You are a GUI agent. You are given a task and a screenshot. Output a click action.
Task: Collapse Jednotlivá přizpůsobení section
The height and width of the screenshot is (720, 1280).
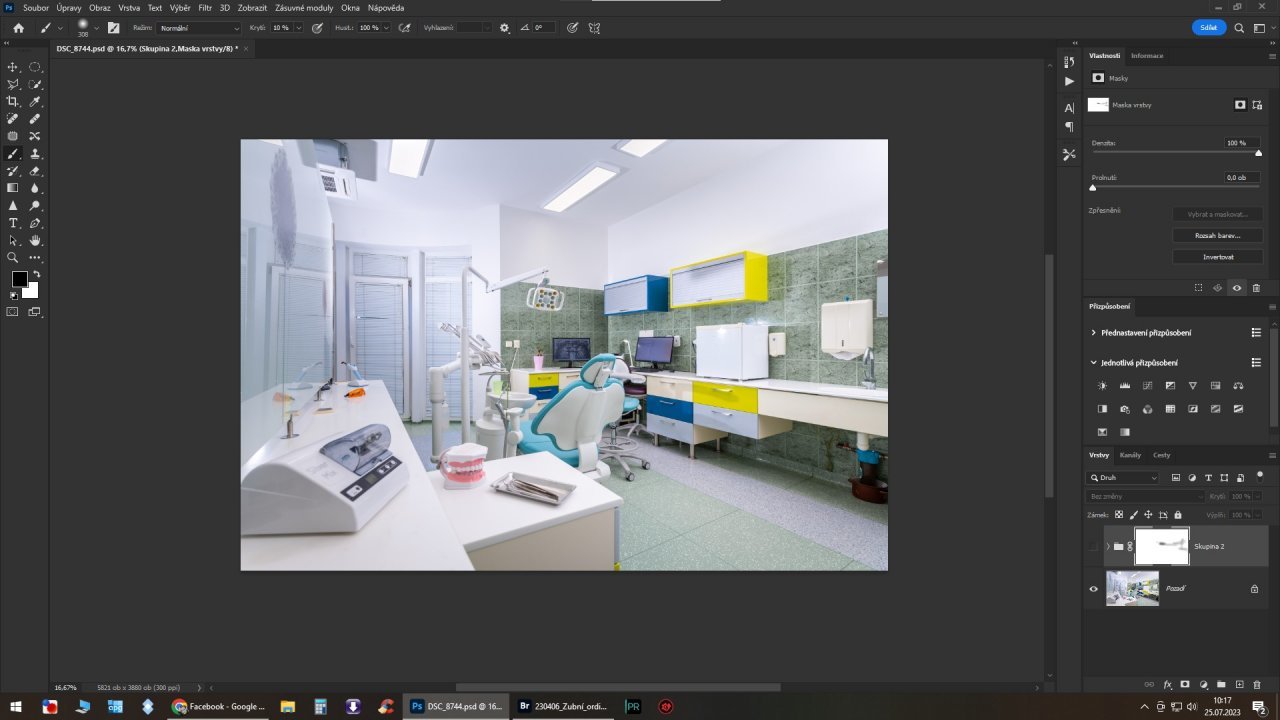[1093, 362]
